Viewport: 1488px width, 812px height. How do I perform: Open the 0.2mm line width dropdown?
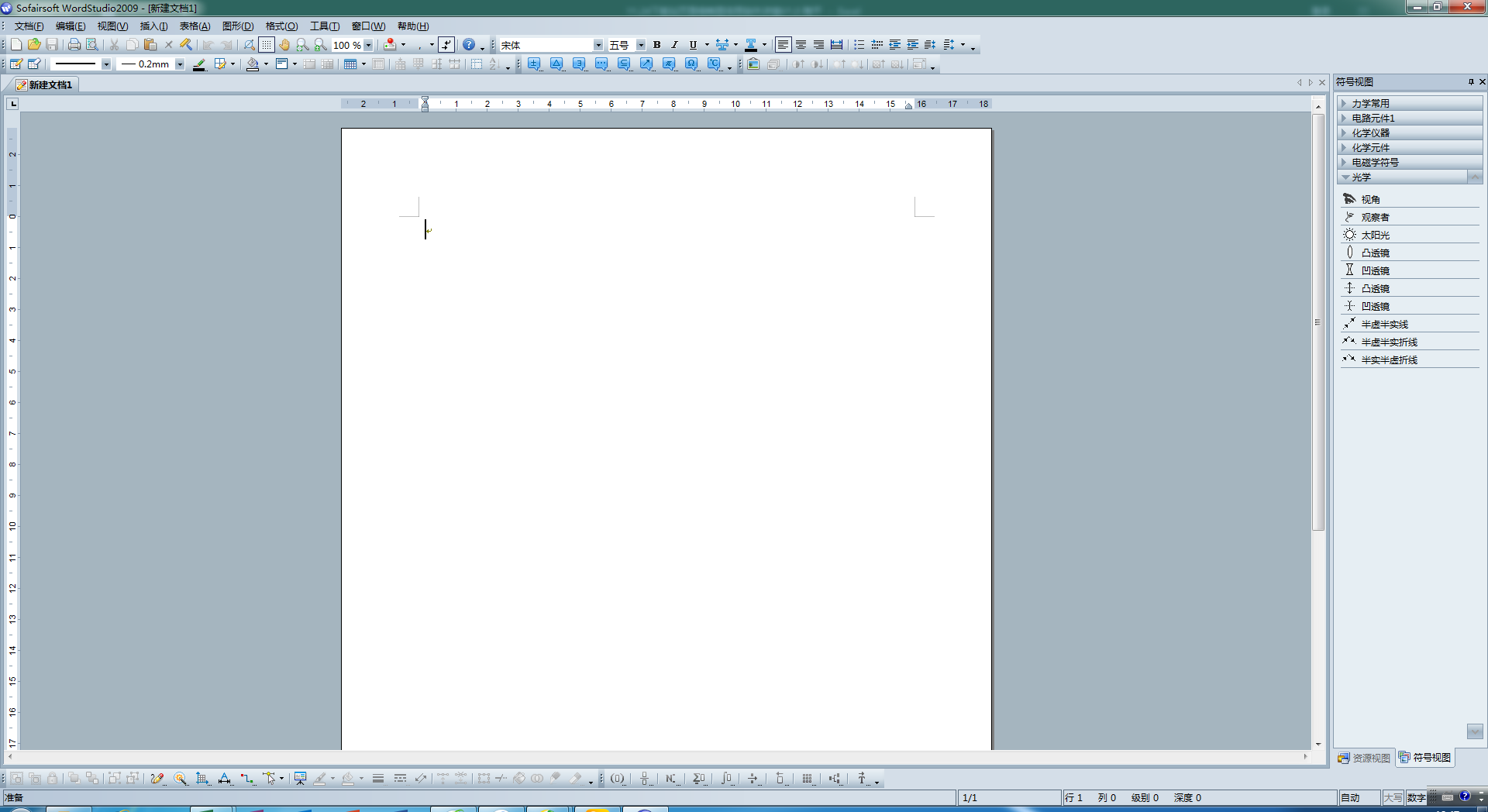(x=180, y=64)
